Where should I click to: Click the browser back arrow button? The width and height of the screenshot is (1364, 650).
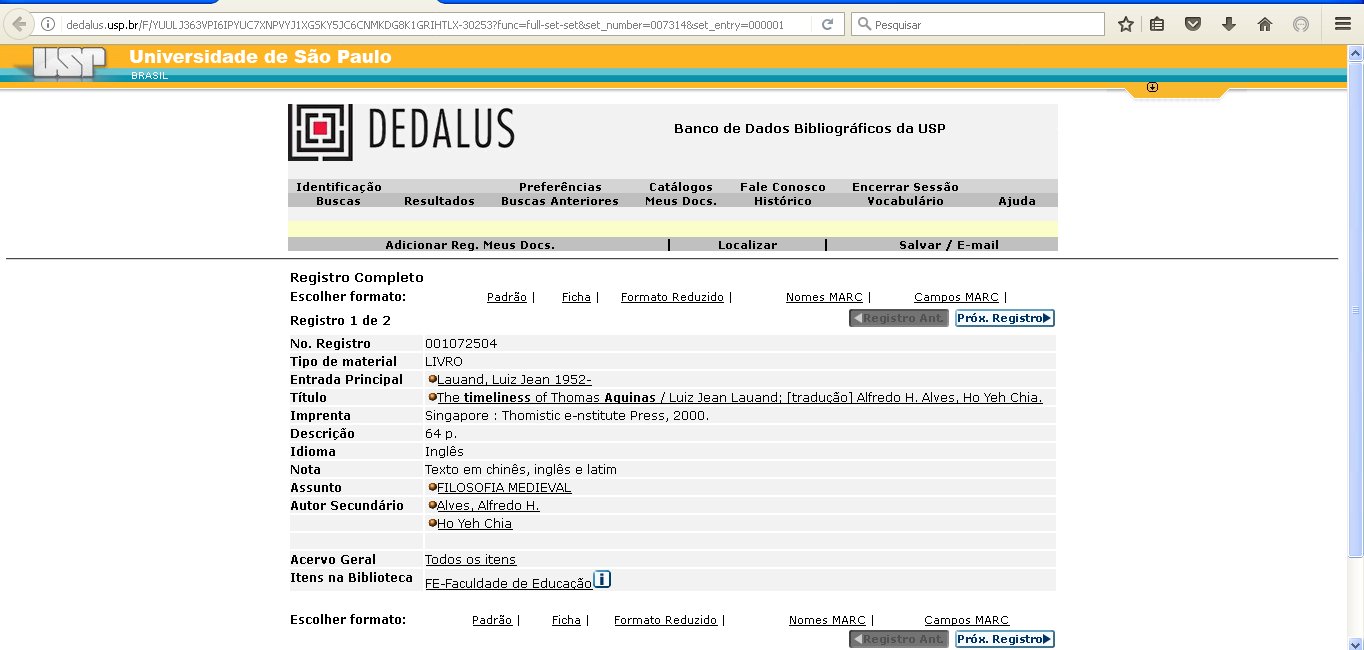click(19, 24)
